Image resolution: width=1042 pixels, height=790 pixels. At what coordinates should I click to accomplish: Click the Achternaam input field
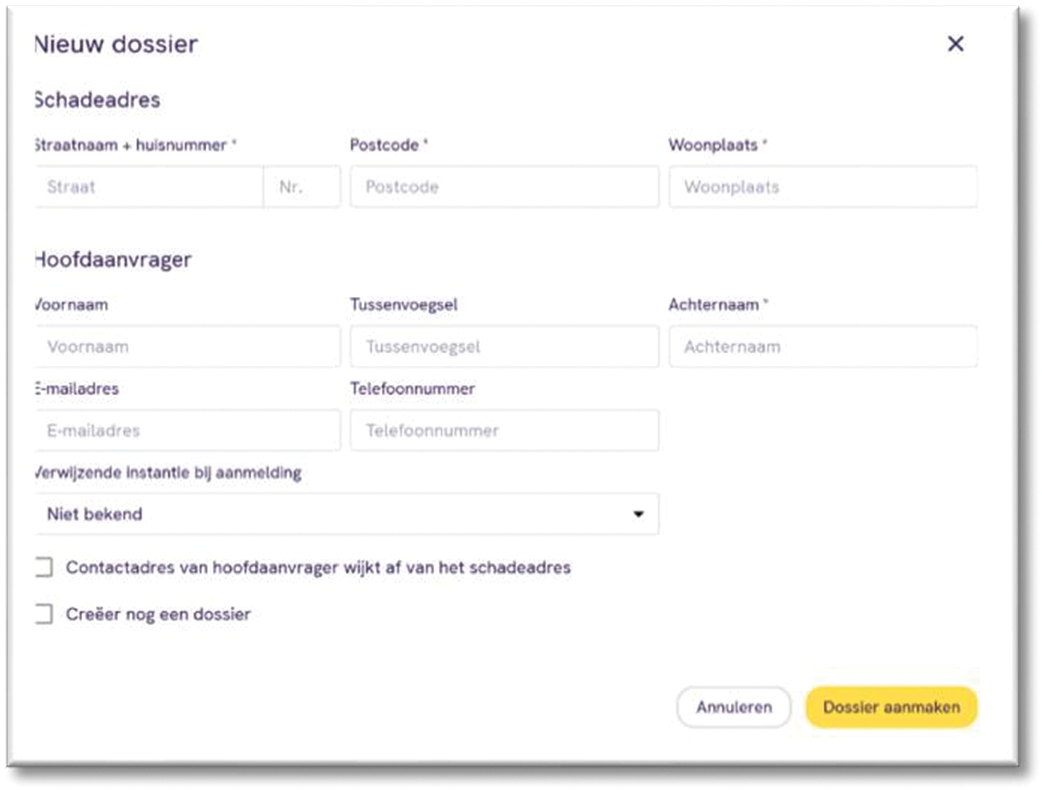click(x=823, y=346)
